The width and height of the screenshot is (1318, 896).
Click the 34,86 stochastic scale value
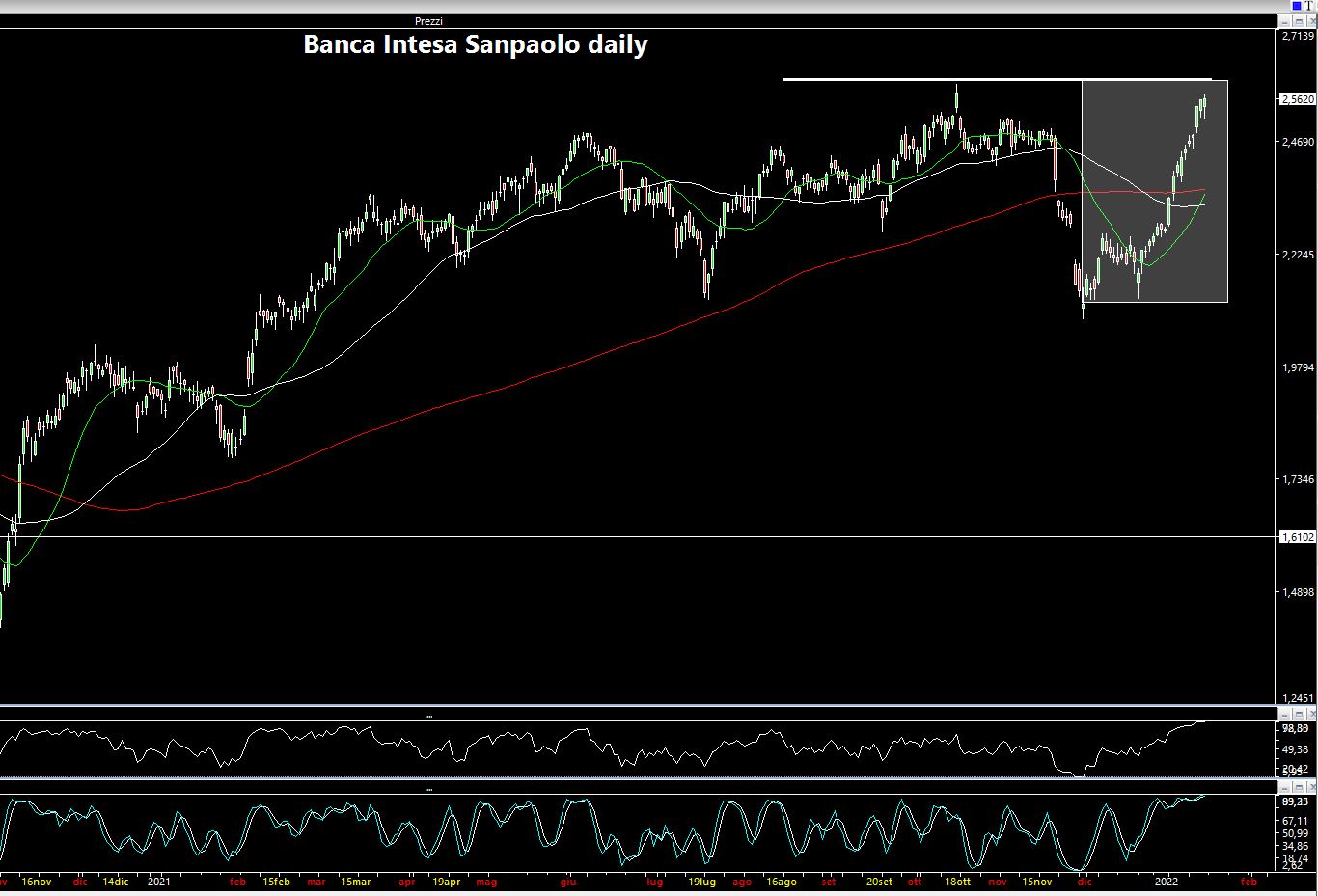(x=1295, y=846)
